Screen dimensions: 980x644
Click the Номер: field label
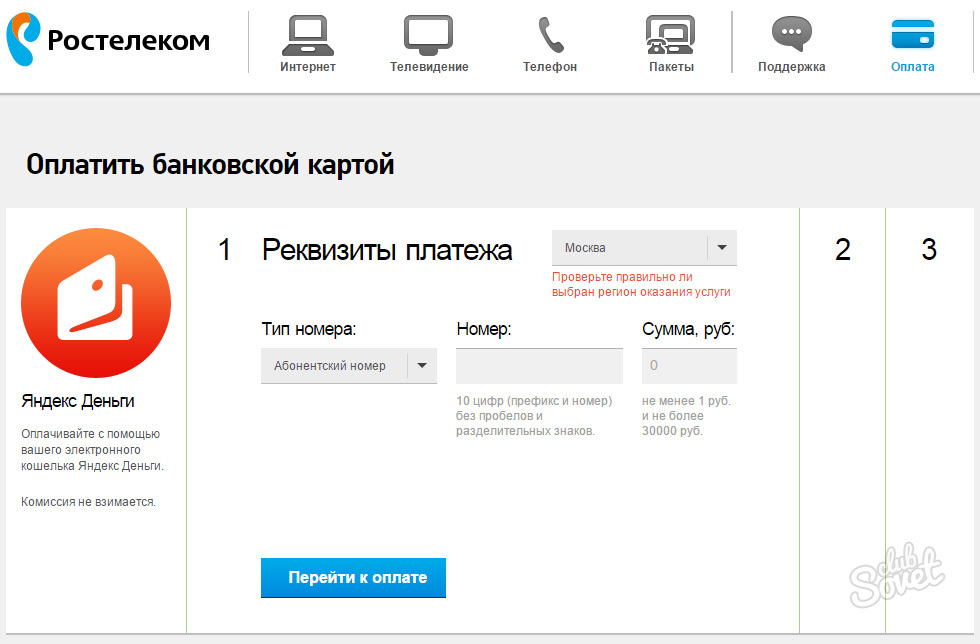click(x=484, y=330)
